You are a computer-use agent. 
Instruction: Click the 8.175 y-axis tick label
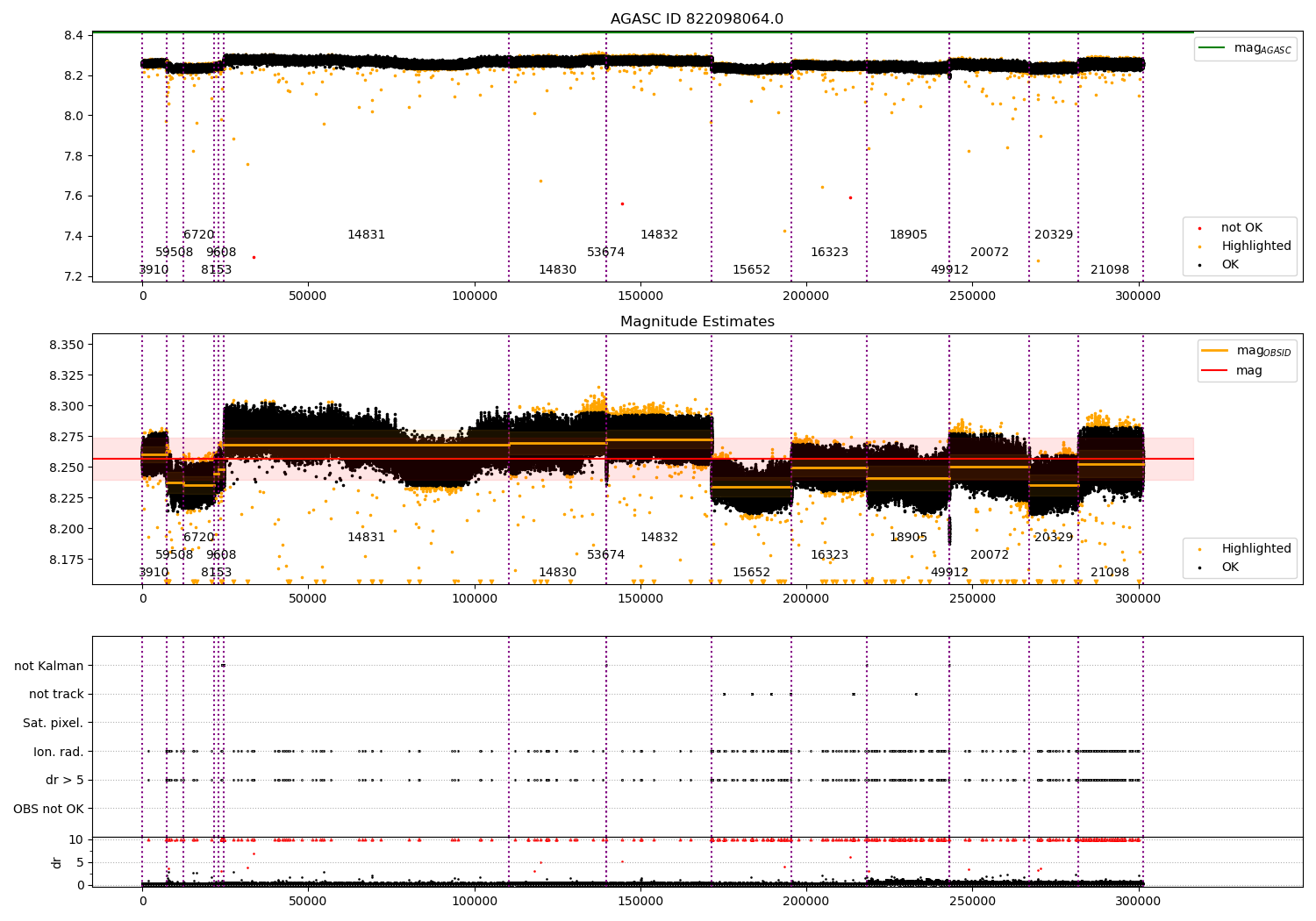click(x=66, y=560)
